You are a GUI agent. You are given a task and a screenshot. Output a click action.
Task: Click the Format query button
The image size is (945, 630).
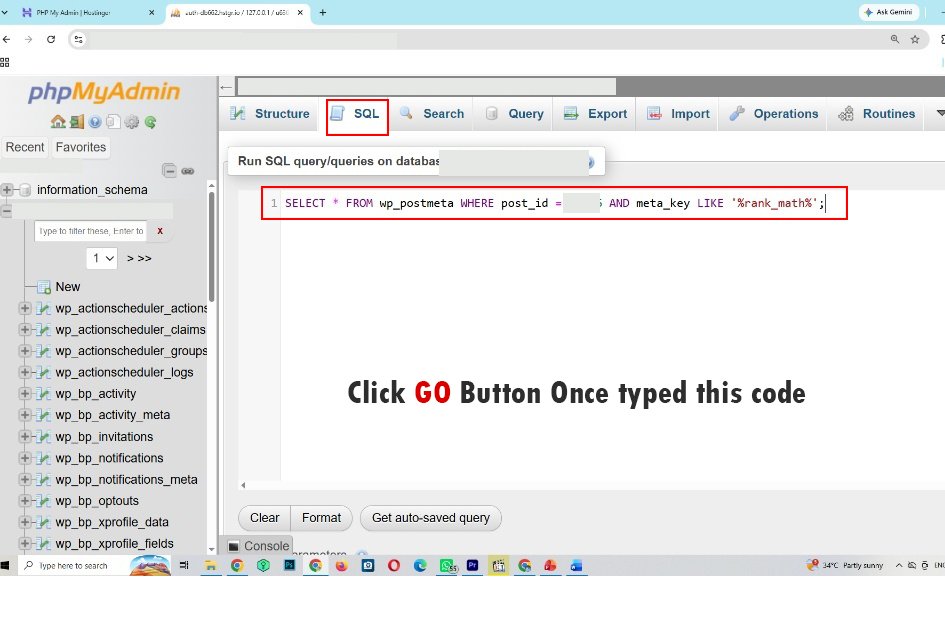321,518
